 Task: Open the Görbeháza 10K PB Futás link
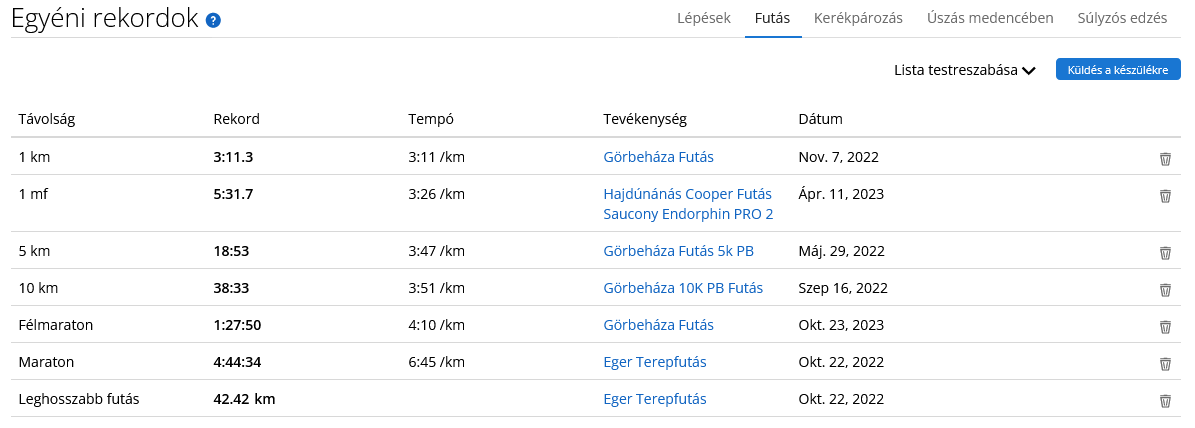683,288
